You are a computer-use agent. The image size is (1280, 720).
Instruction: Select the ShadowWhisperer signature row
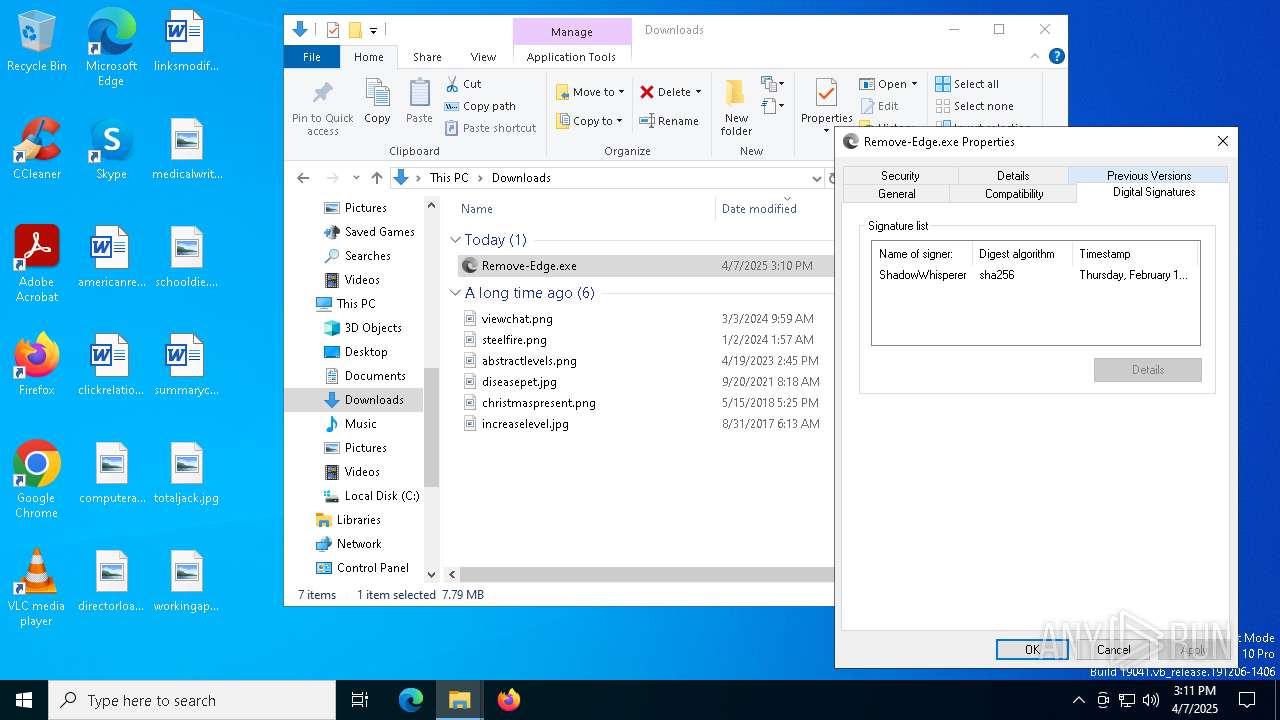[x=1035, y=275]
